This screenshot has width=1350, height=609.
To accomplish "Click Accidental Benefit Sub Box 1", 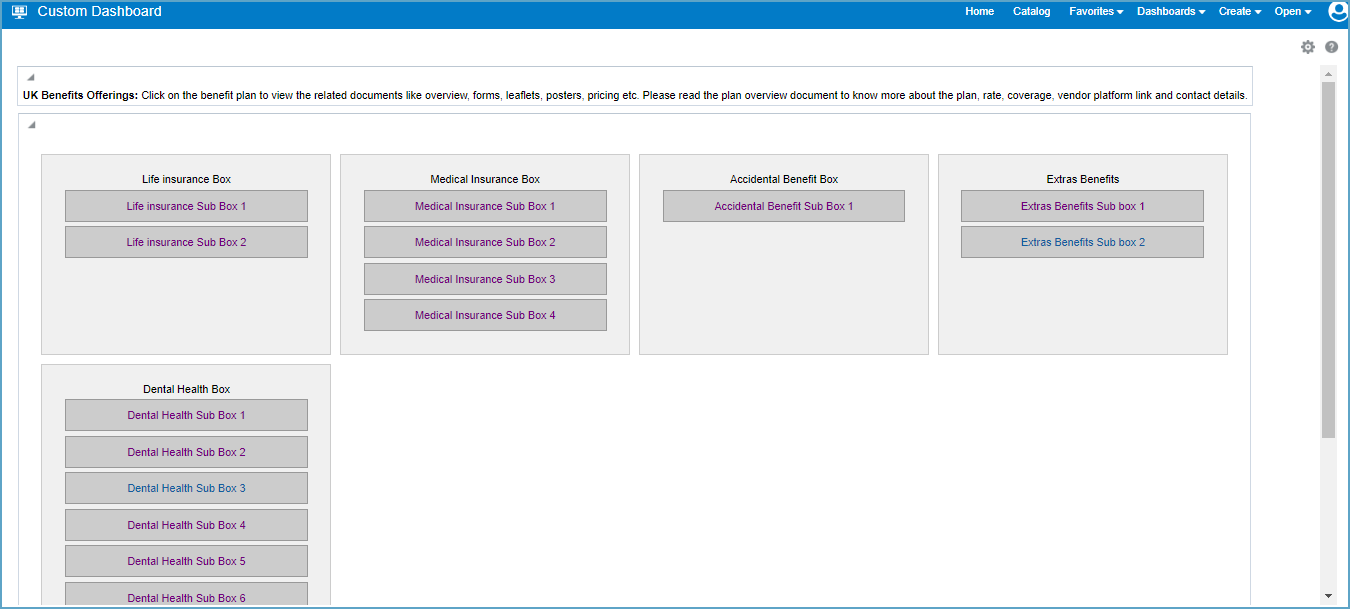I will pyautogui.click(x=783, y=206).
